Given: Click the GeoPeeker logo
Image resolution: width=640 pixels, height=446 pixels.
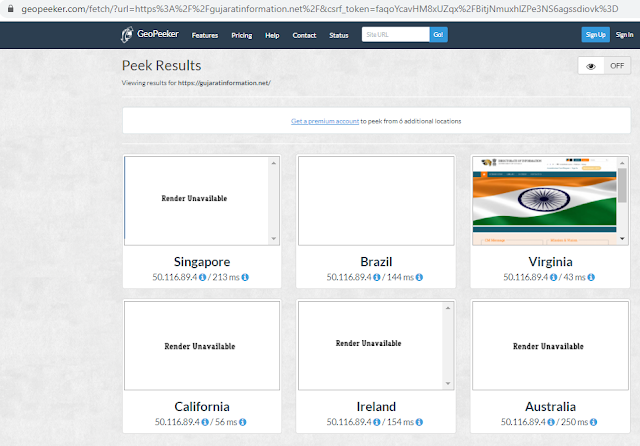Looking at the screenshot, I should tap(150, 34).
